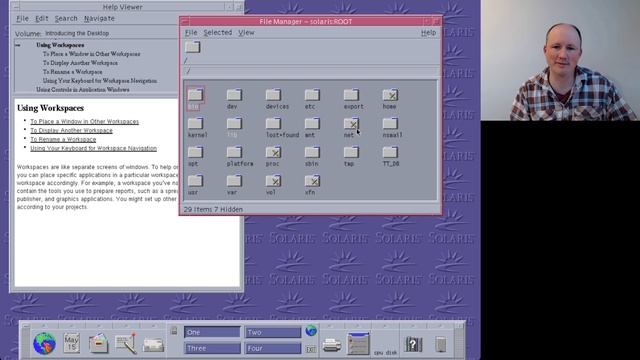Follow 'To Rename a Workspace' link
The image size is (640, 360).
(63, 140)
